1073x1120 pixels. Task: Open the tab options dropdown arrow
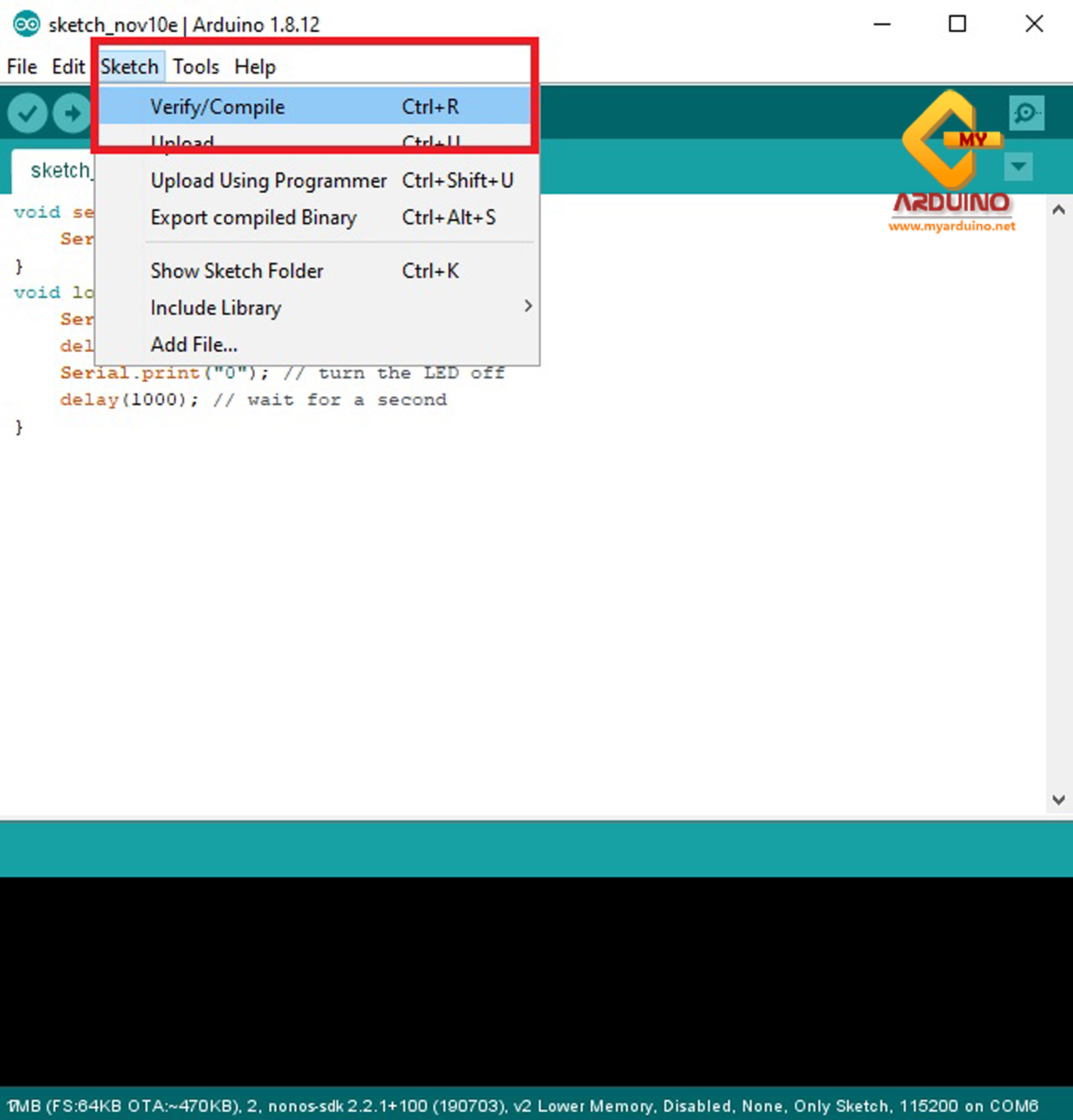[1018, 167]
